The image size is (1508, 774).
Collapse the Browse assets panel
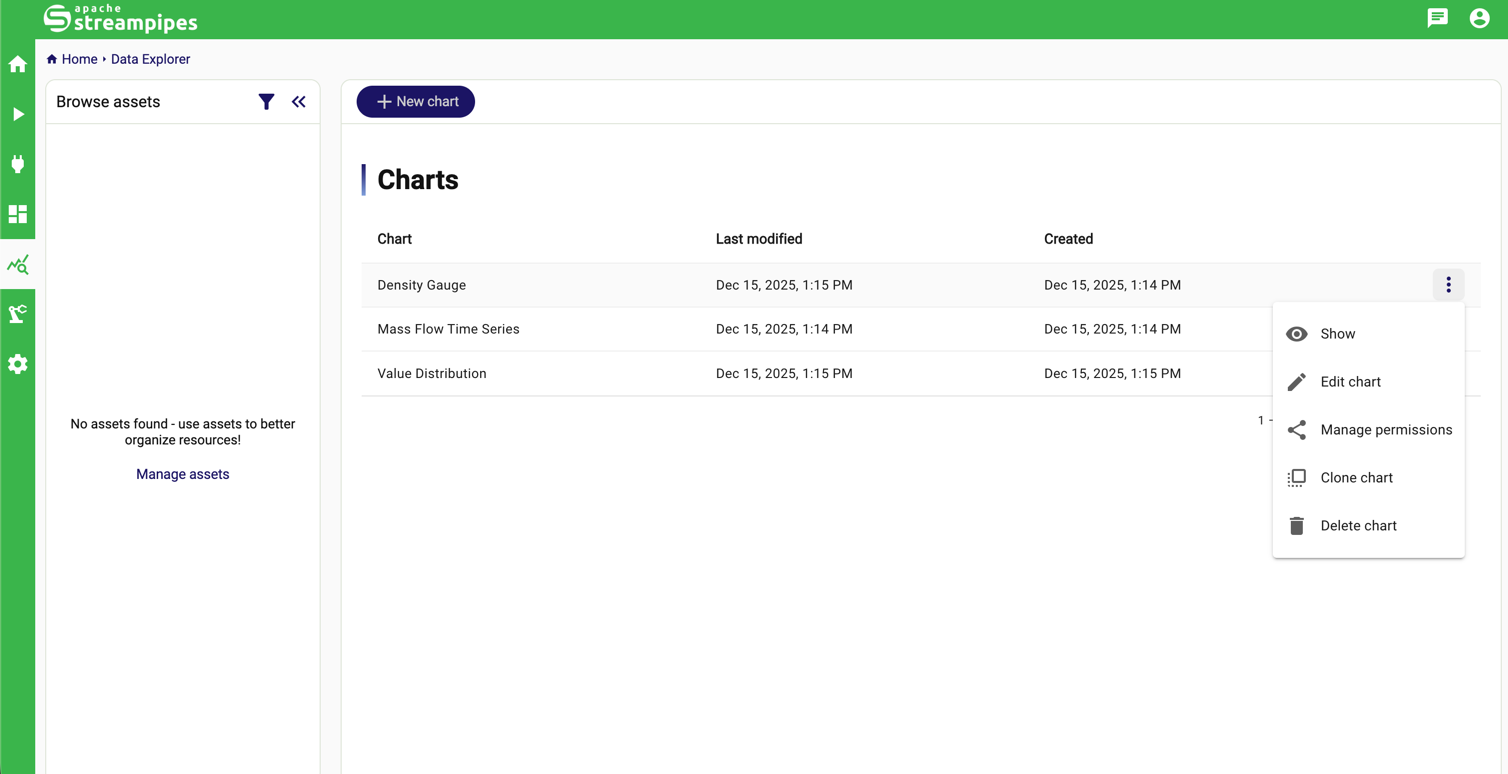[299, 102]
